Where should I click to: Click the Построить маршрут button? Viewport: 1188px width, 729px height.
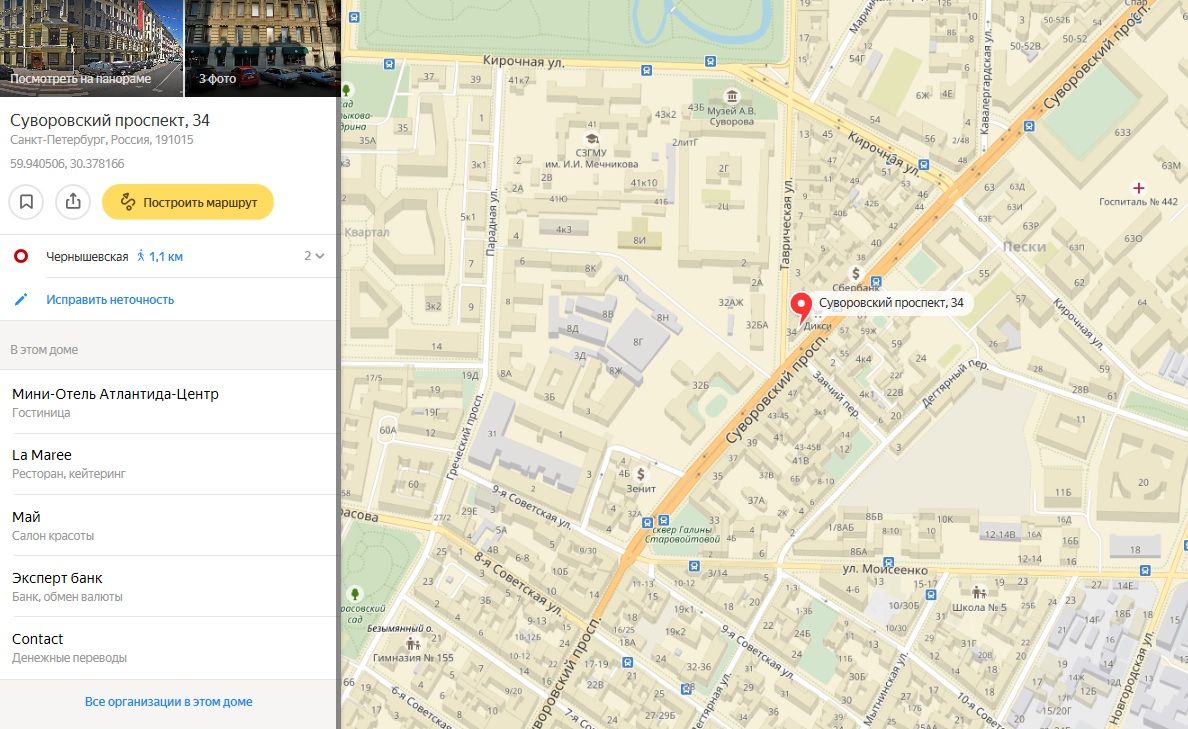point(188,202)
